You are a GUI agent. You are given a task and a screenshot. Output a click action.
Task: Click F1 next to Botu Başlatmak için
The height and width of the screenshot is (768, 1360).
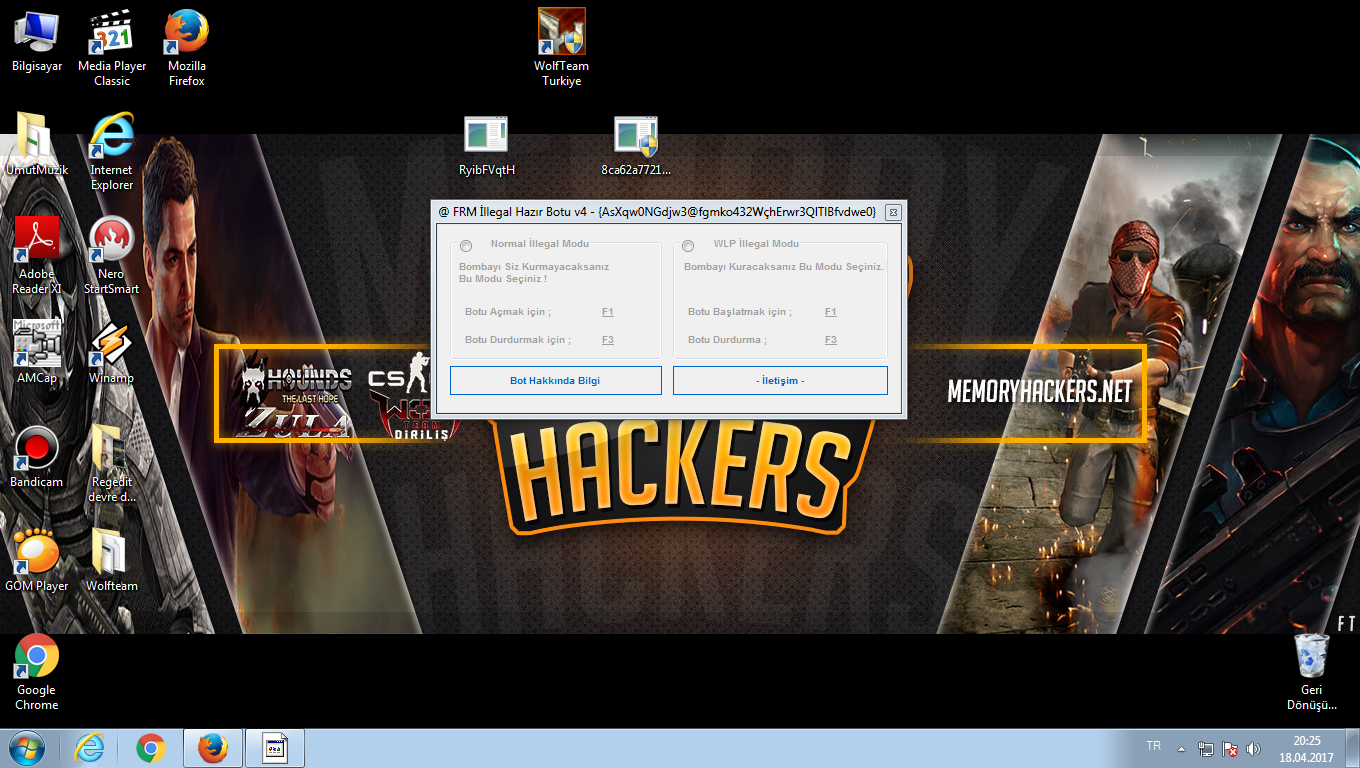point(831,312)
